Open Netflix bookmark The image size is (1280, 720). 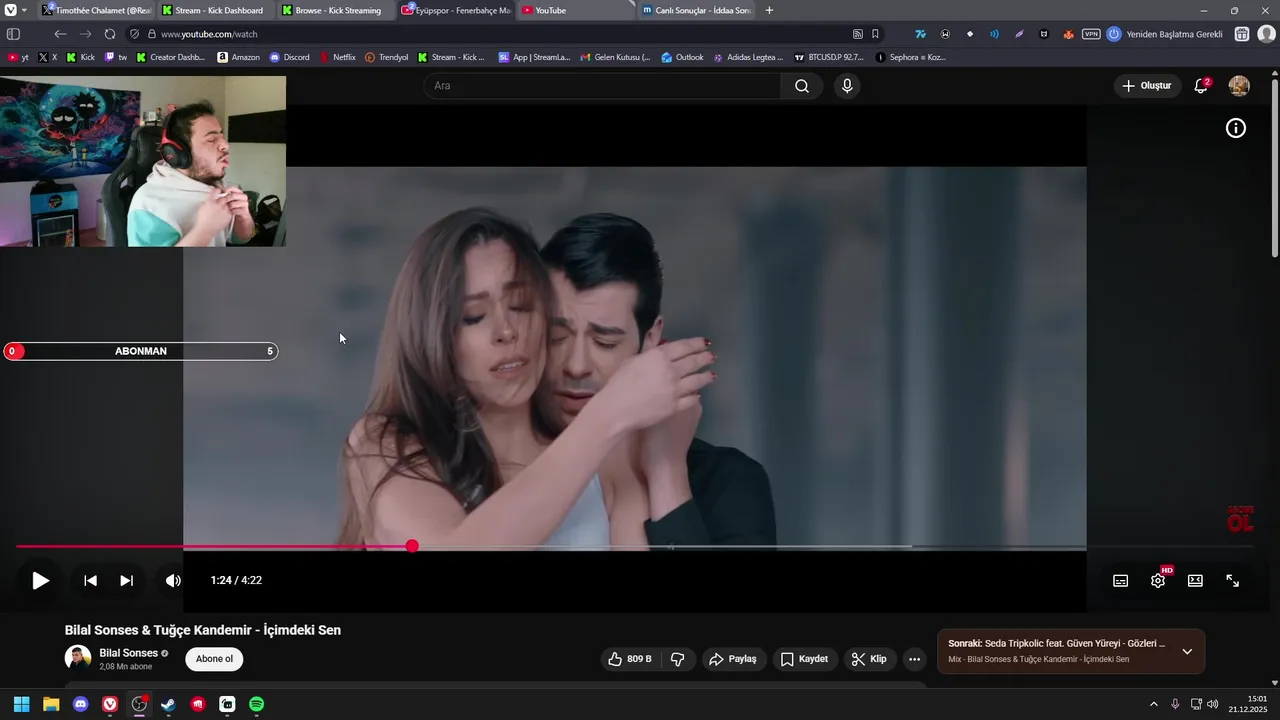[x=337, y=57]
